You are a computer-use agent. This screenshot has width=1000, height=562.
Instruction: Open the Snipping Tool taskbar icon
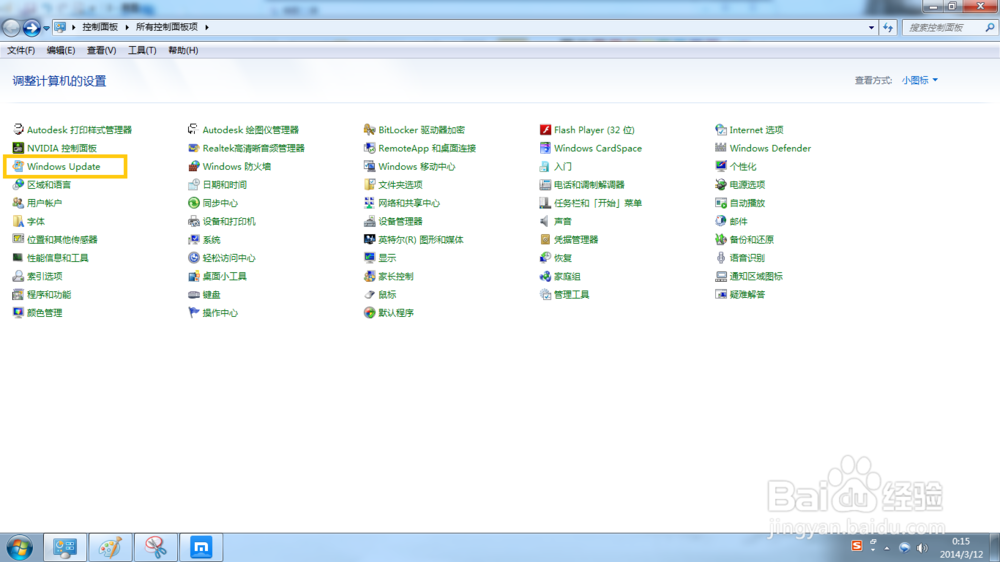click(x=156, y=547)
